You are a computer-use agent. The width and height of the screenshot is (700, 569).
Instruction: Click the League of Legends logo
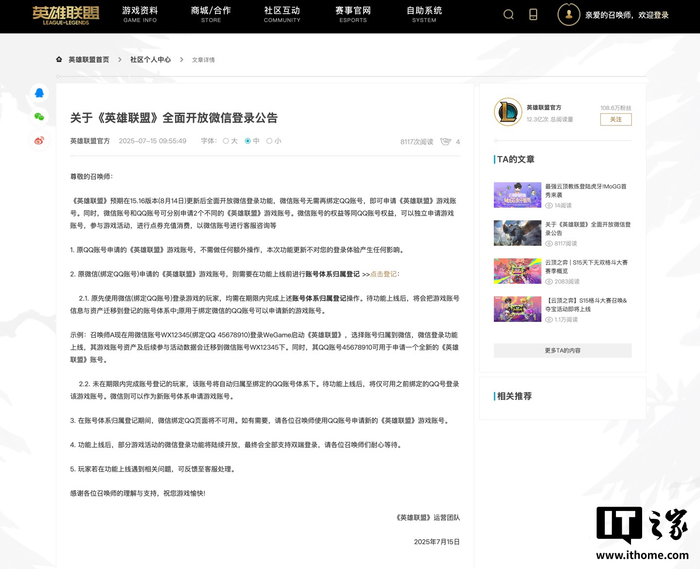tap(66, 16)
